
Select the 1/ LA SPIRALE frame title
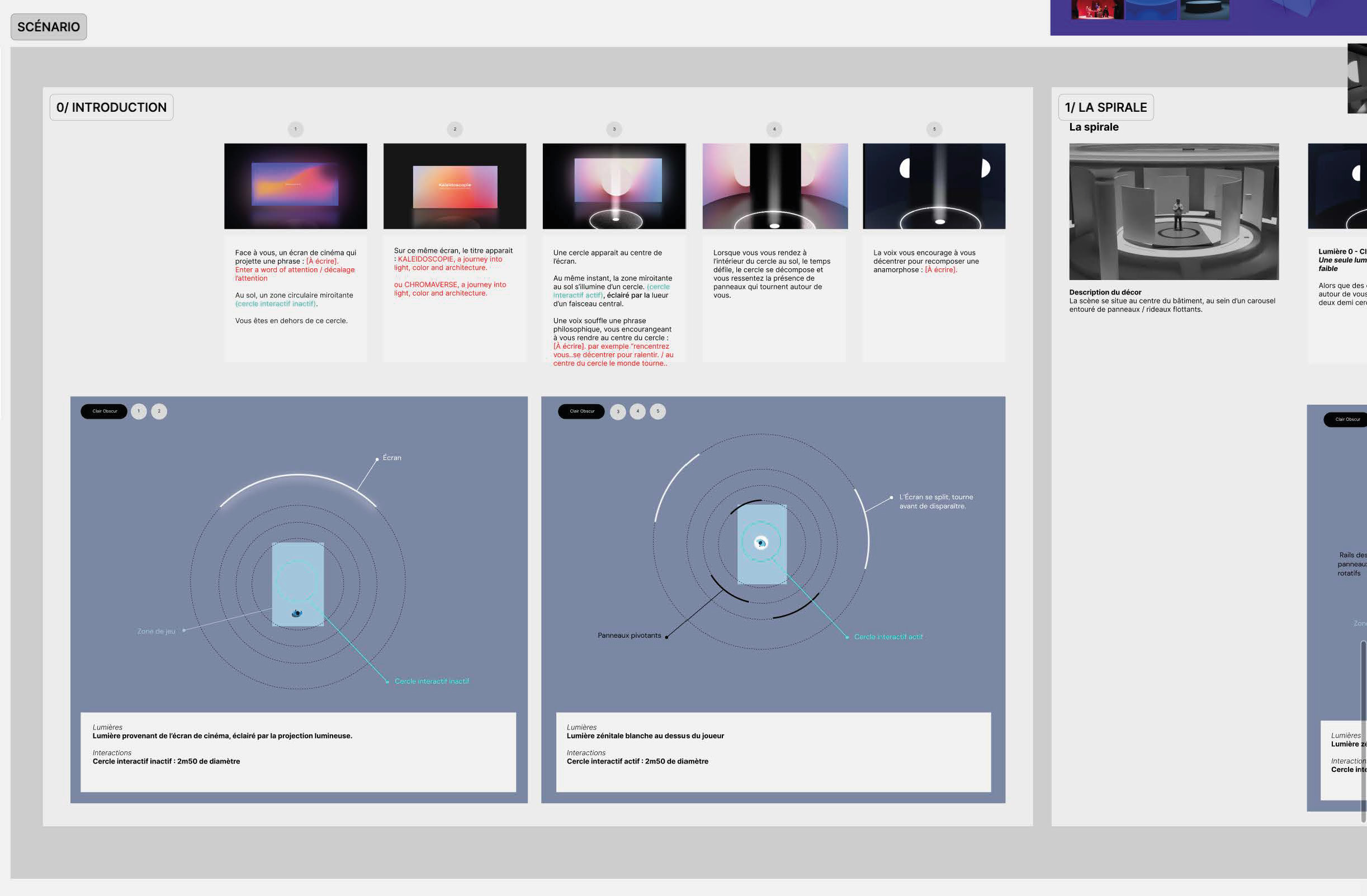tap(1106, 107)
